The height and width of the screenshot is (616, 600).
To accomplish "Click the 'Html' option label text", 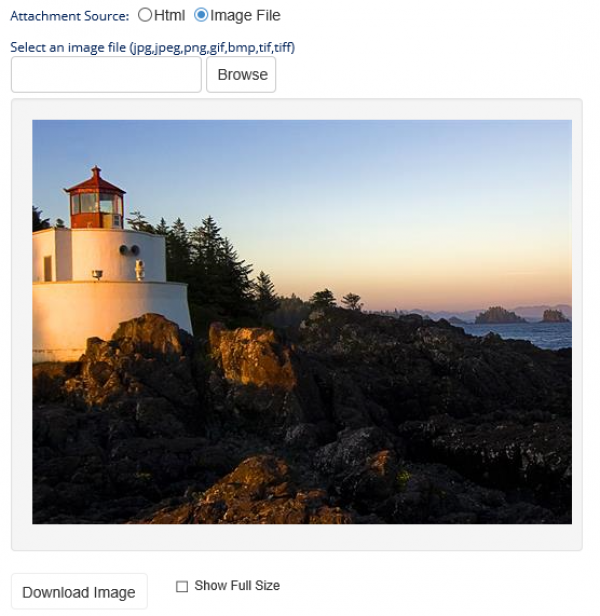I will click(169, 15).
